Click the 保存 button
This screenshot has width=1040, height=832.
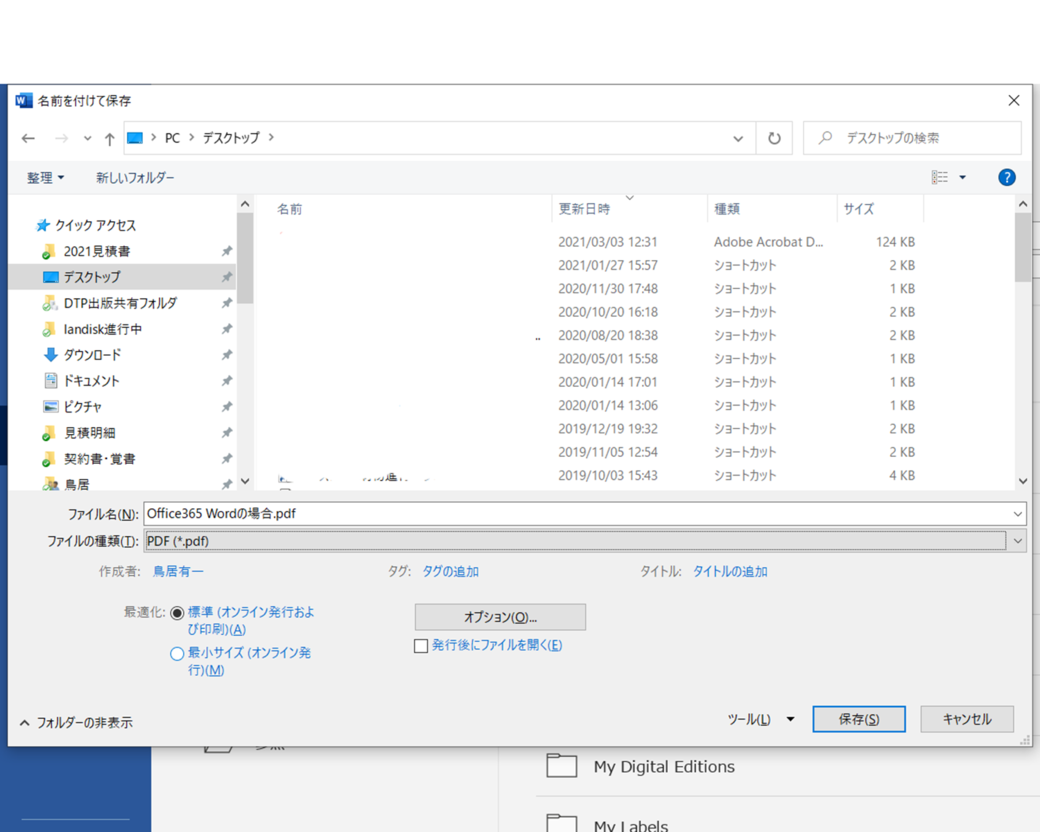pyautogui.click(x=858, y=719)
